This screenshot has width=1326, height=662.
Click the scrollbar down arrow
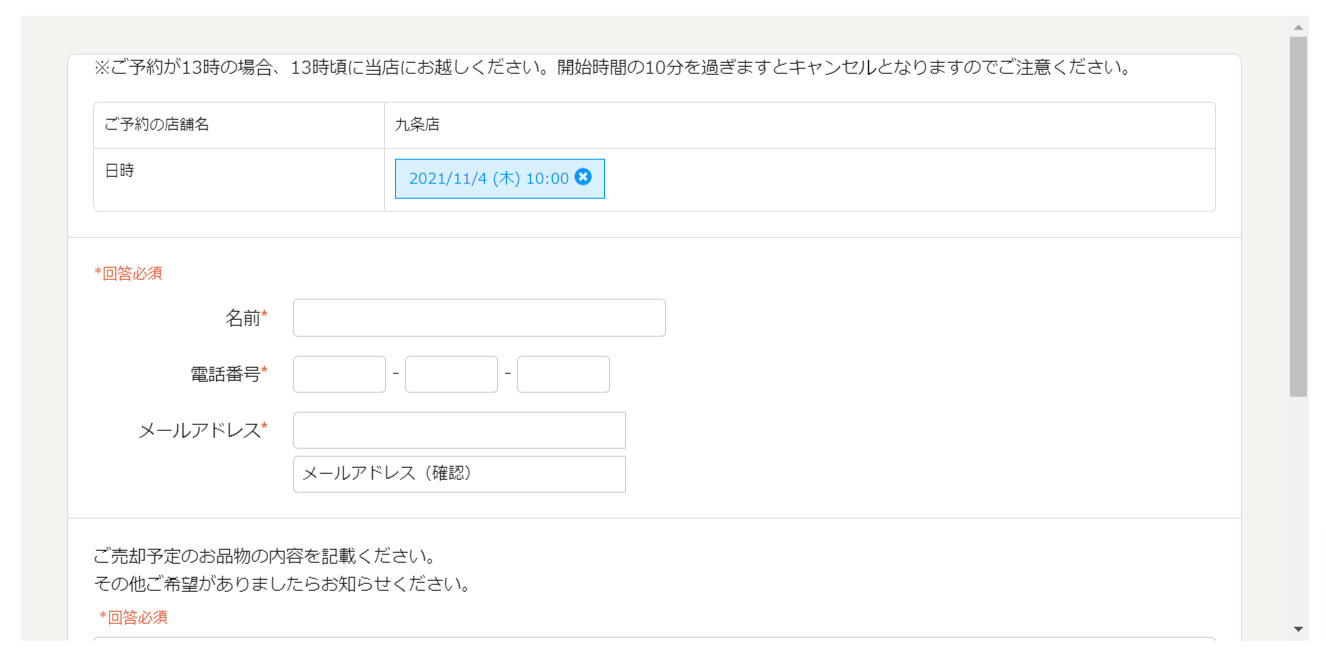click(x=1299, y=629)
